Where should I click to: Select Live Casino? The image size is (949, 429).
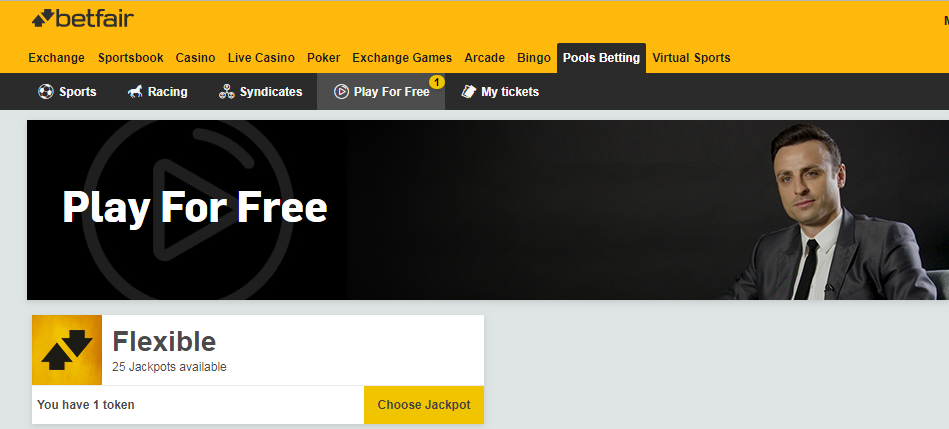261,58
